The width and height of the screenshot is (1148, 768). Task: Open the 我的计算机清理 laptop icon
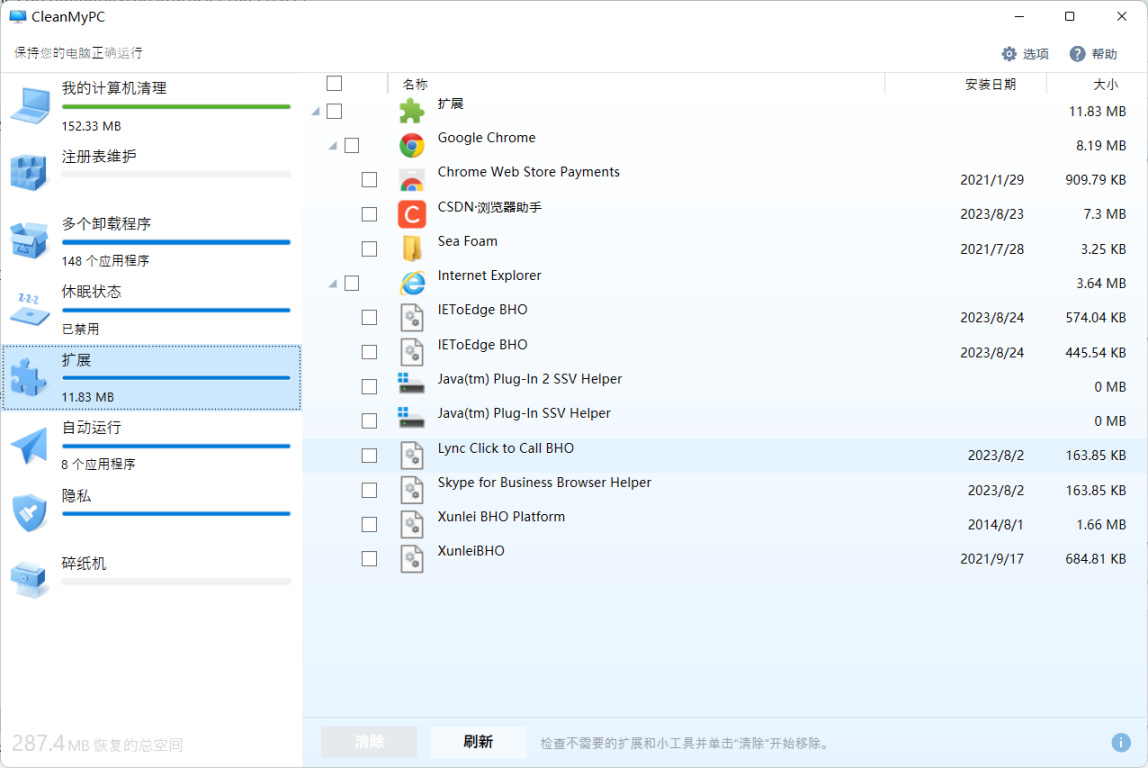(30, 105)
